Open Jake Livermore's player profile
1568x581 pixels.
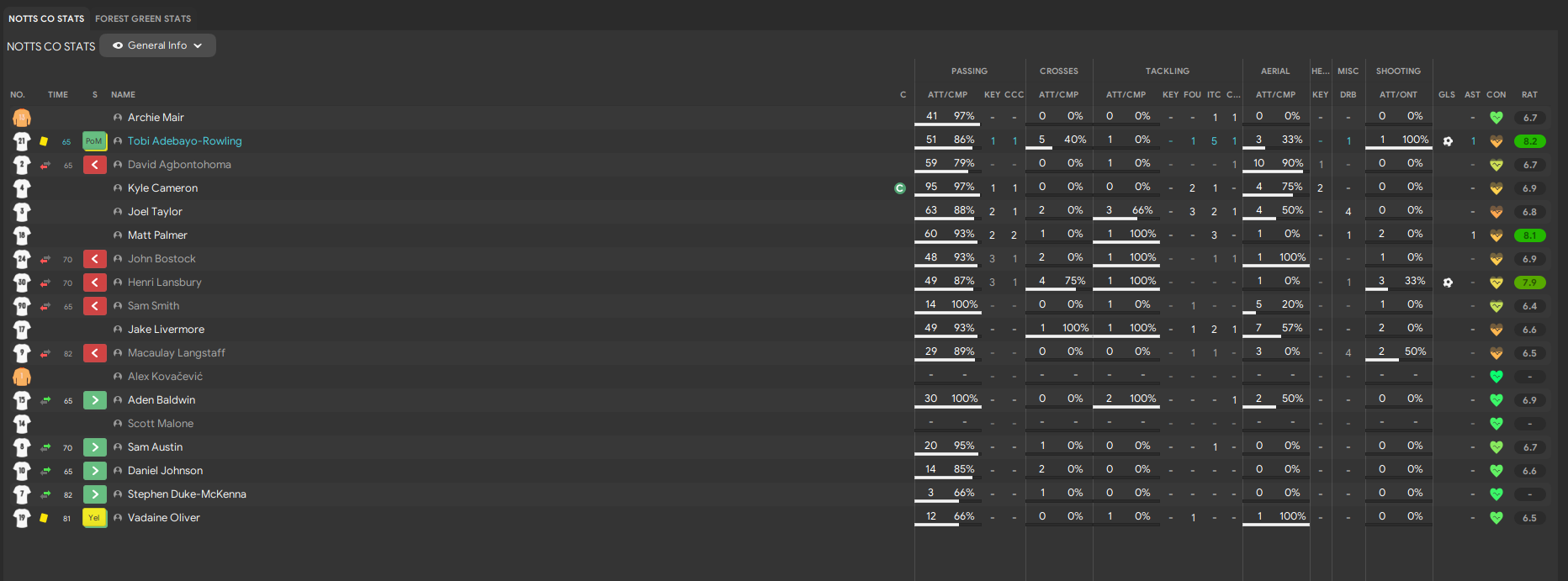pyautogui.click(x=166, y=330)
